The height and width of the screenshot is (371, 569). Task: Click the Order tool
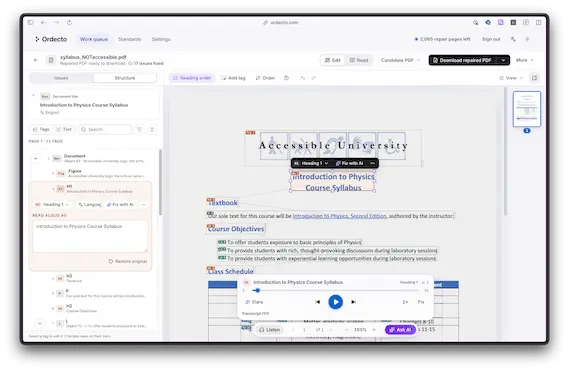(265, 78)
